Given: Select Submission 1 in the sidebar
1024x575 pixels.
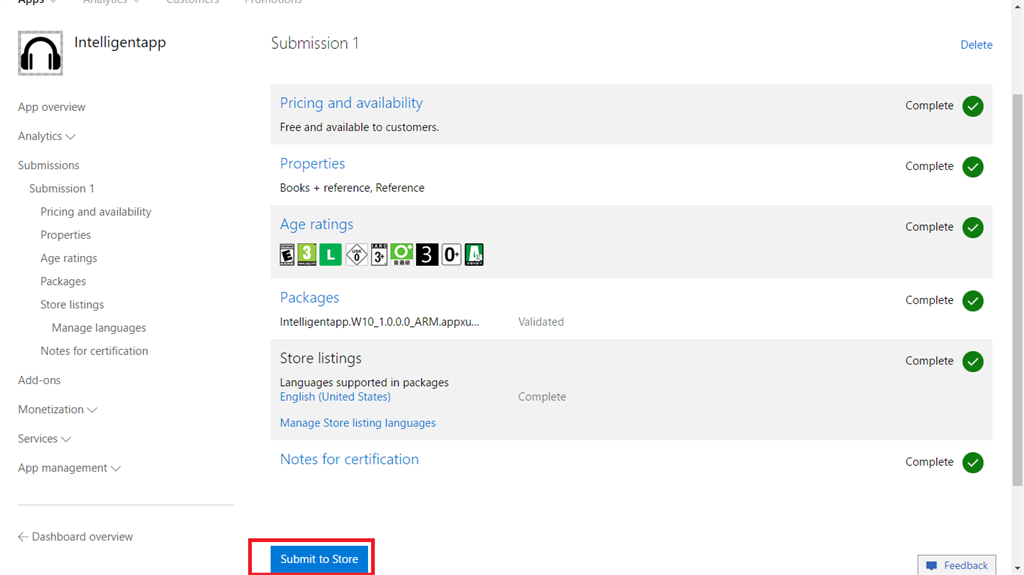Looking at the screenshot, I should 61,188.
